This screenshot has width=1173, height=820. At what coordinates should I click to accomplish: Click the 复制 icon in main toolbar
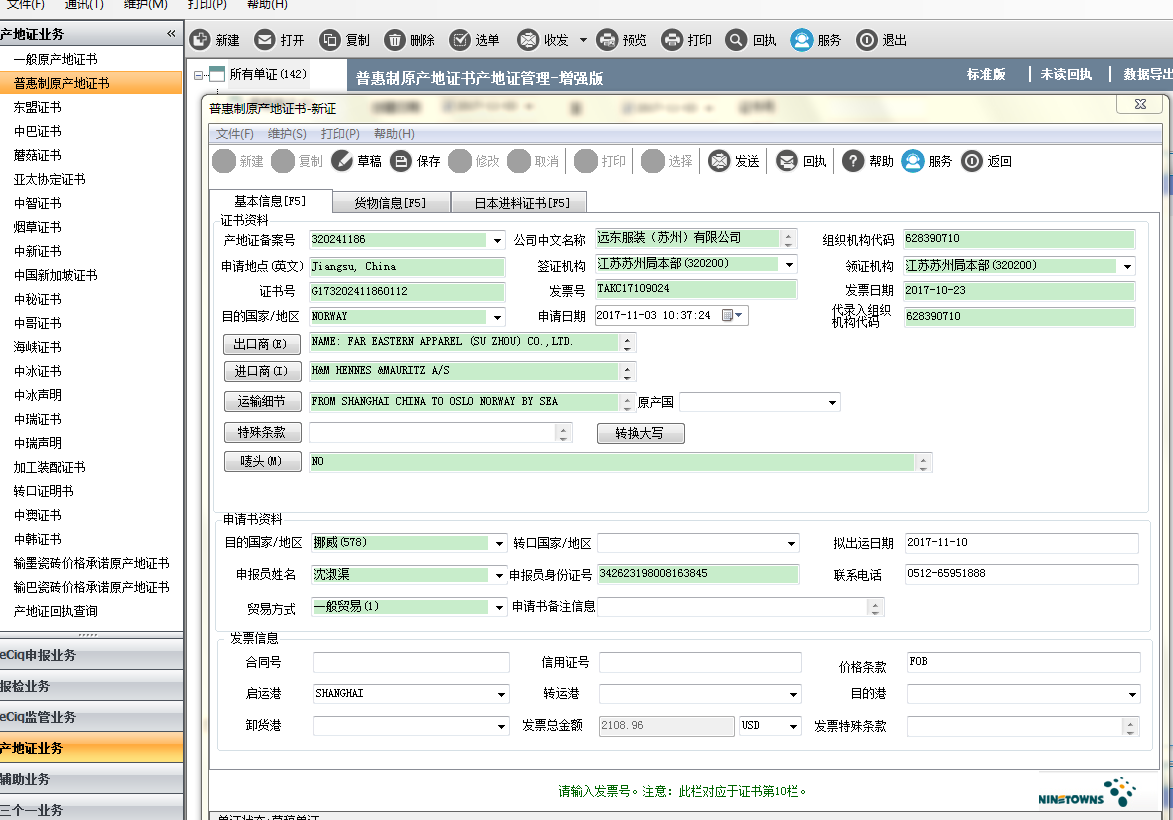click(330, 40)
